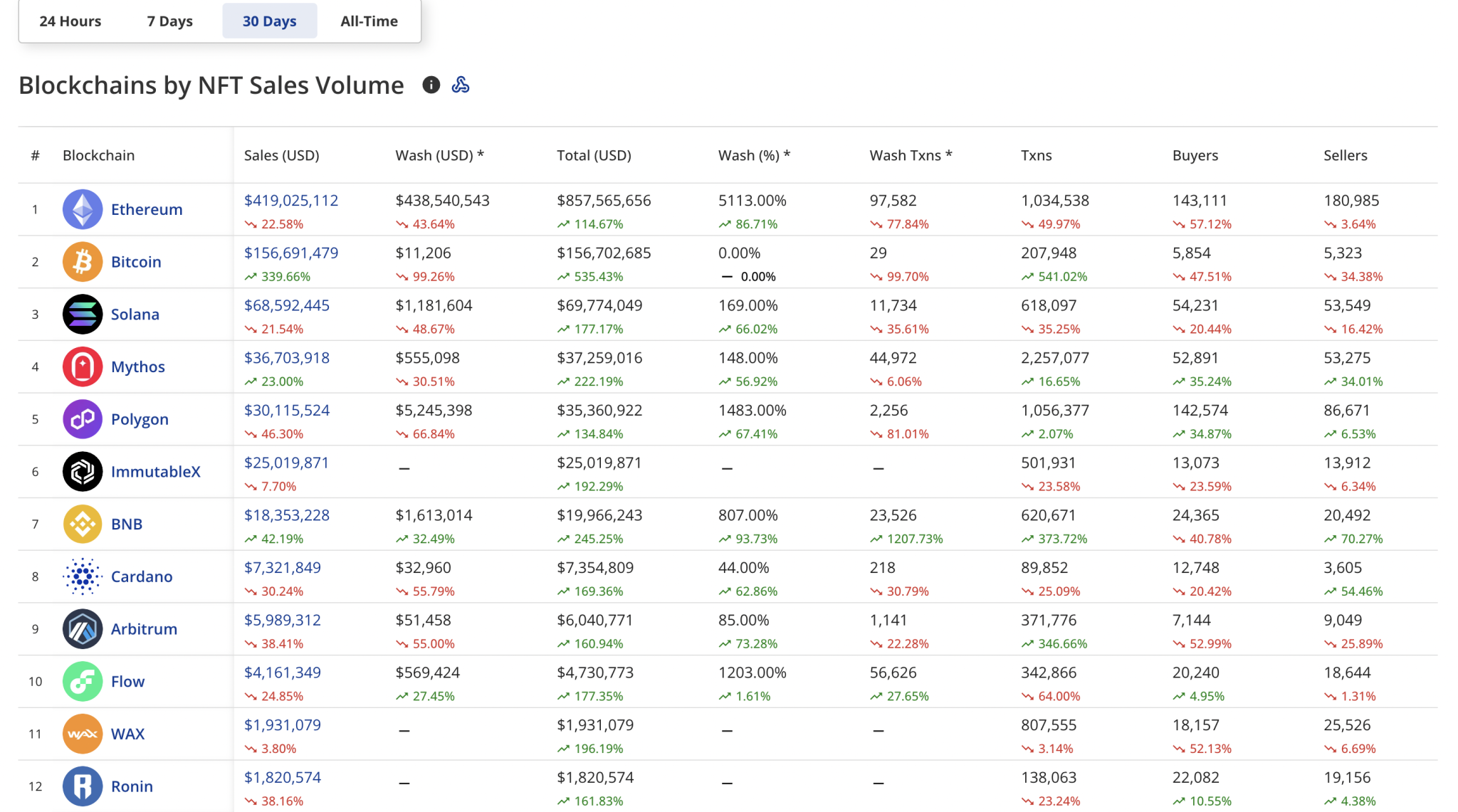This screenshot has height=812, width=1458.
Task: Open the WAX blockchain link
Action: click(128, 734)
